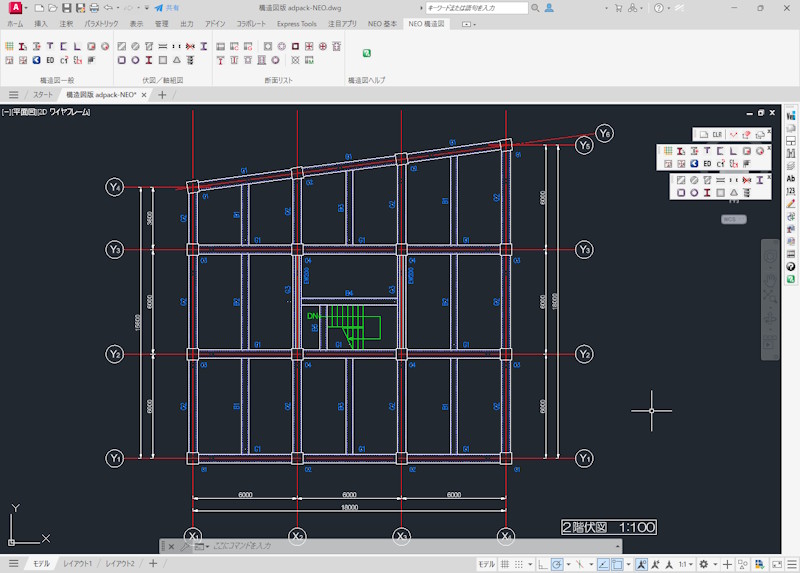The width and height of the screenshot is (800, 573).
Task: Select the ED tool in the ribbon
Action: pyautogui.click(x=50, y=60)
